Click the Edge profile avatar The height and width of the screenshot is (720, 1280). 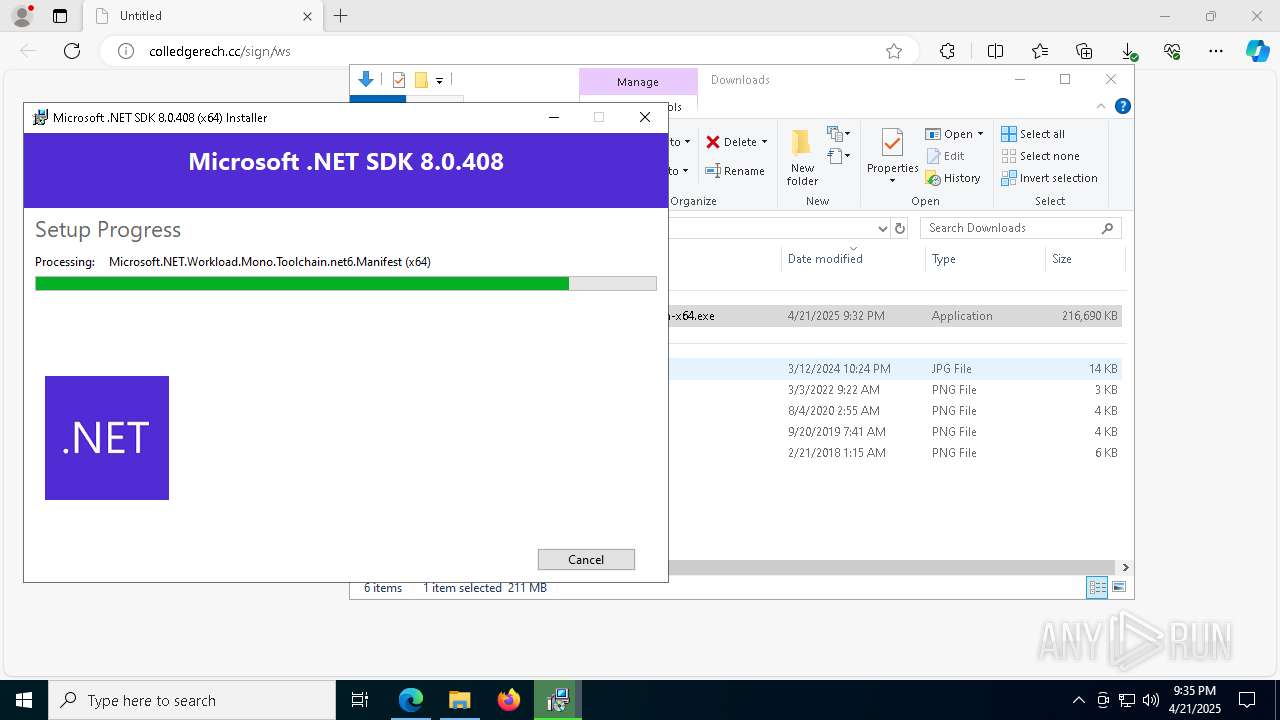(22, 16)
